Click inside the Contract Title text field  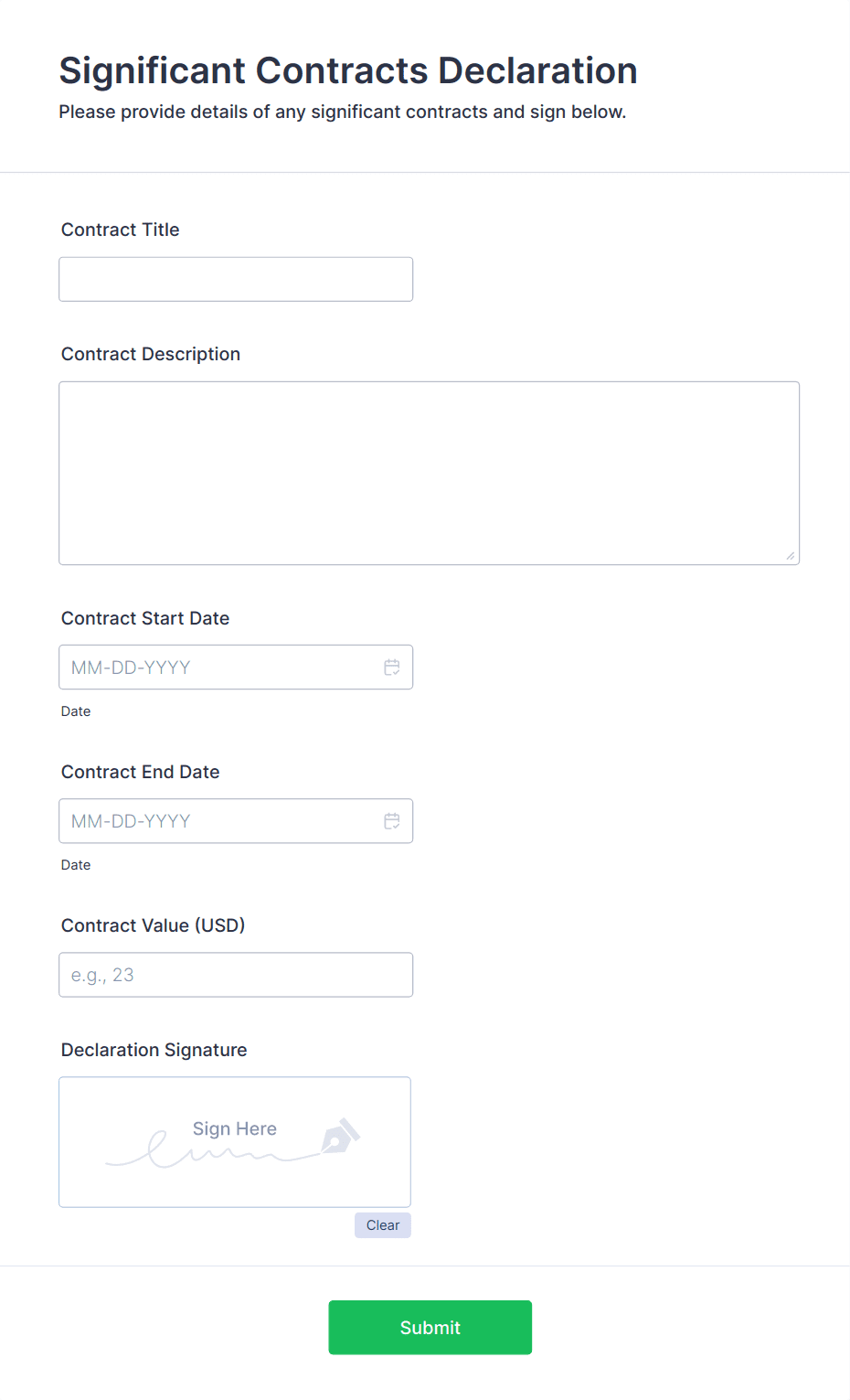[x=235, y=278]
